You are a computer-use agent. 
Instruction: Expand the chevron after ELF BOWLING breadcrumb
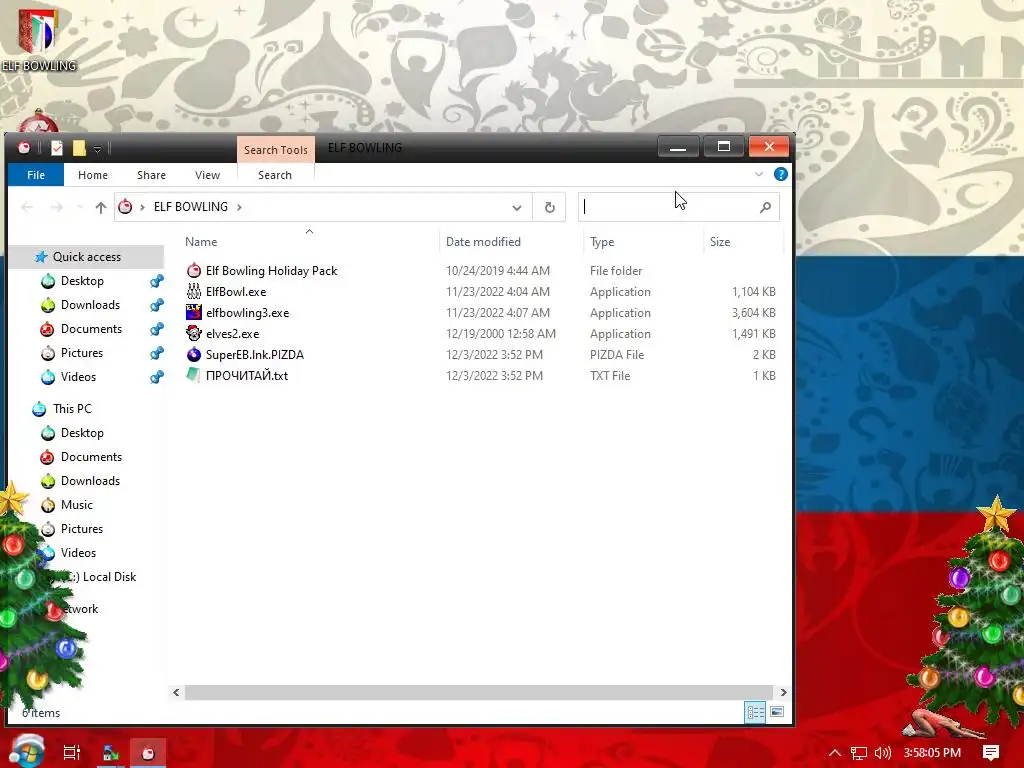(x=239, y=207)
